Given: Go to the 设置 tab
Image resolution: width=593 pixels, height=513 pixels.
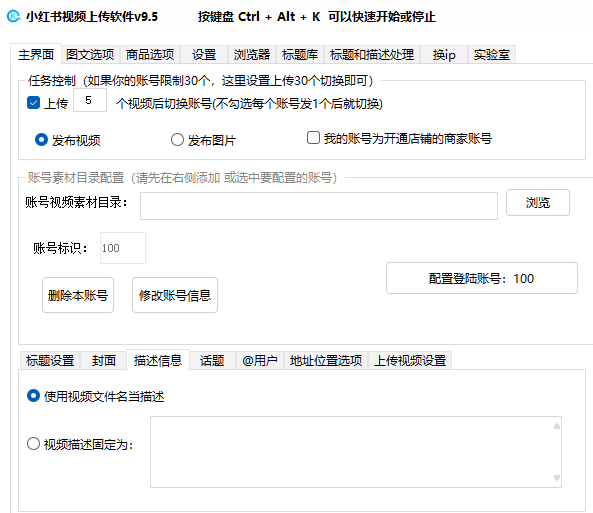Looking at the screenshot, I should (204, 54).
